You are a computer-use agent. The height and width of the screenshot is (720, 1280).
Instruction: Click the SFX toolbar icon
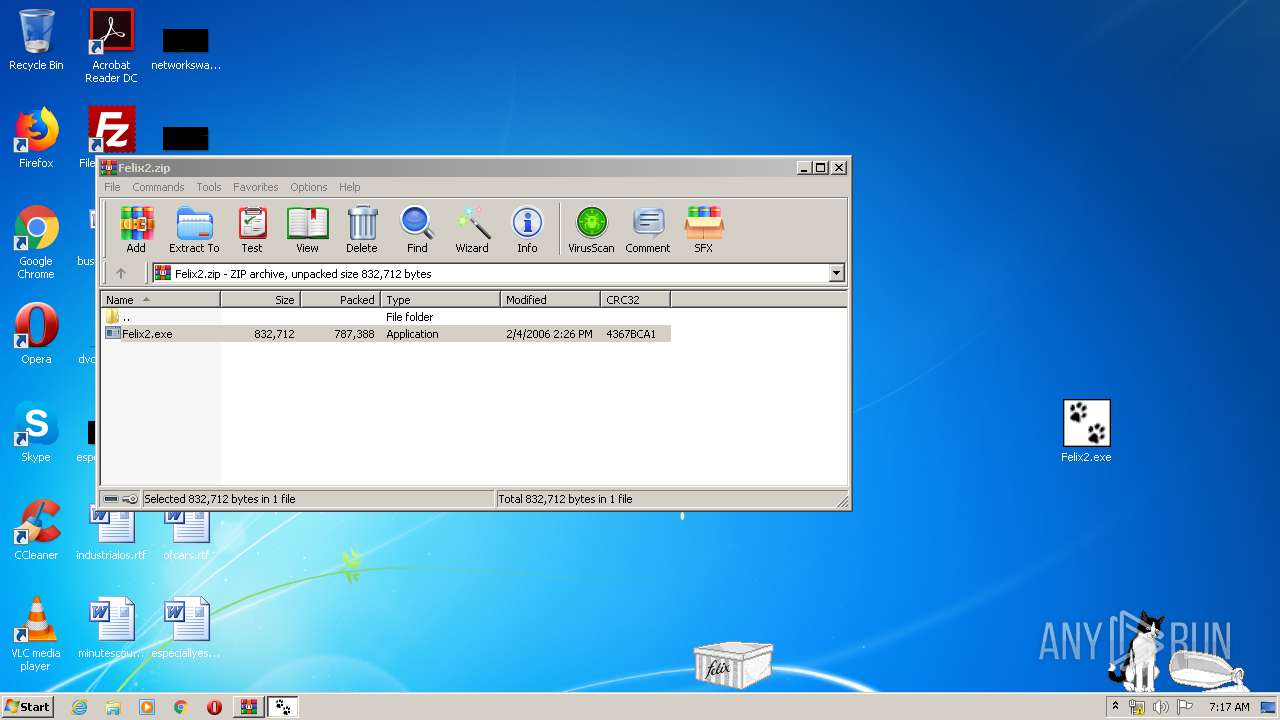(704, 230)
